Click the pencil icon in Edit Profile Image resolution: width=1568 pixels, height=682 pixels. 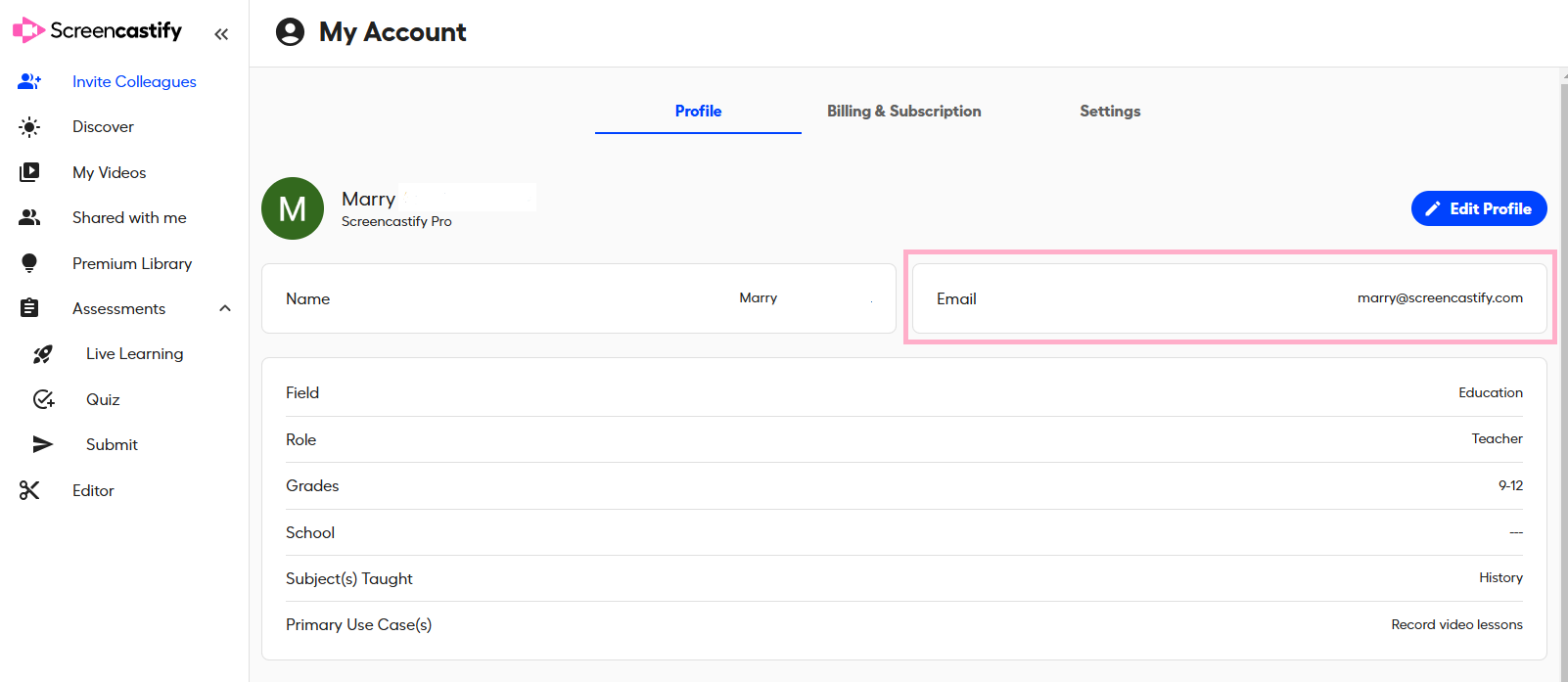1433,208
